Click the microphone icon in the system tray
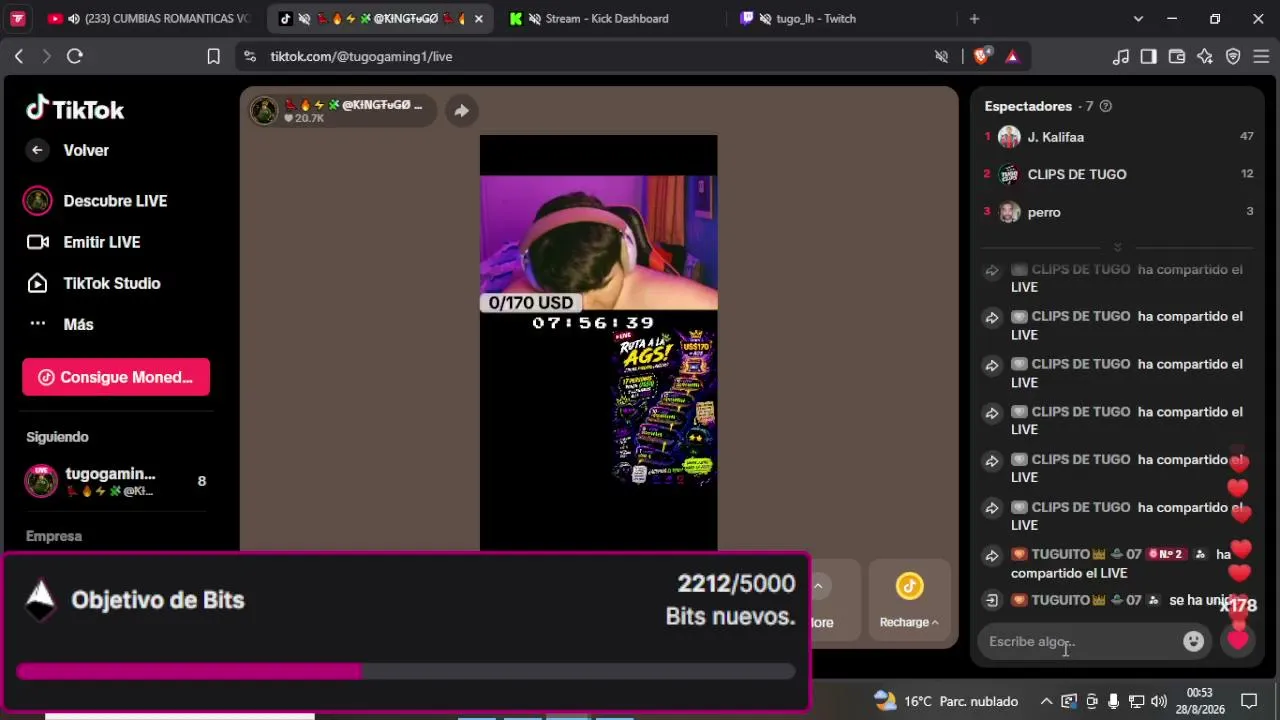The image size is (1280, 720). tap(1113, 701)
